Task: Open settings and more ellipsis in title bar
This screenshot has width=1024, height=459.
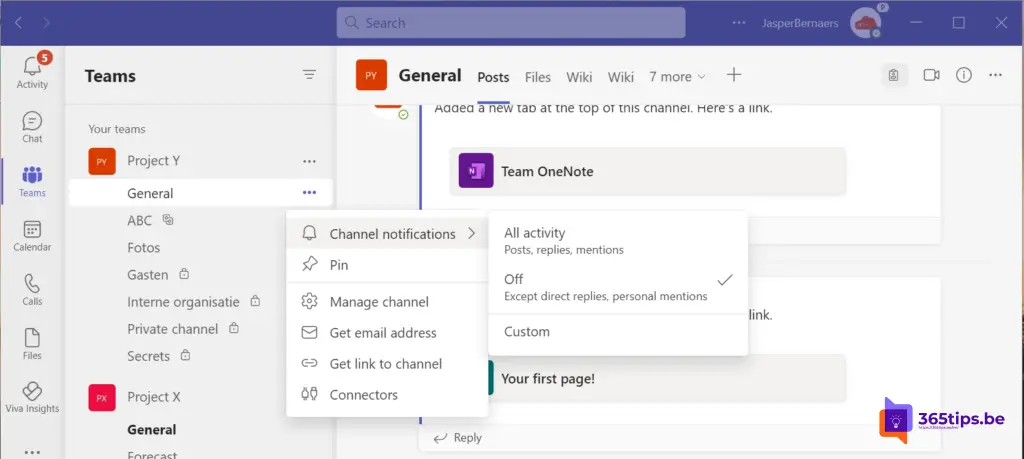Action: click(x=739, y=23)
